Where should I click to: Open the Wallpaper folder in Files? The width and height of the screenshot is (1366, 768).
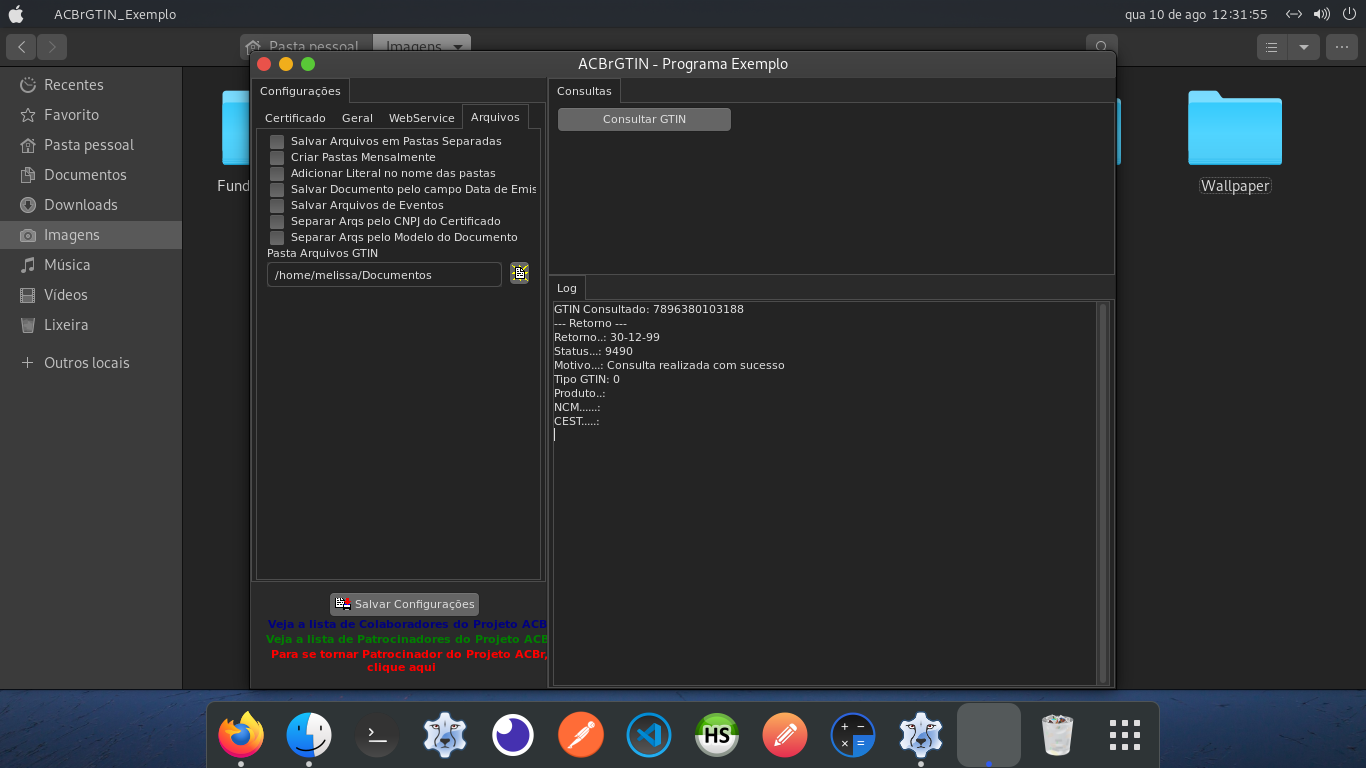[x=1235, y=140]
